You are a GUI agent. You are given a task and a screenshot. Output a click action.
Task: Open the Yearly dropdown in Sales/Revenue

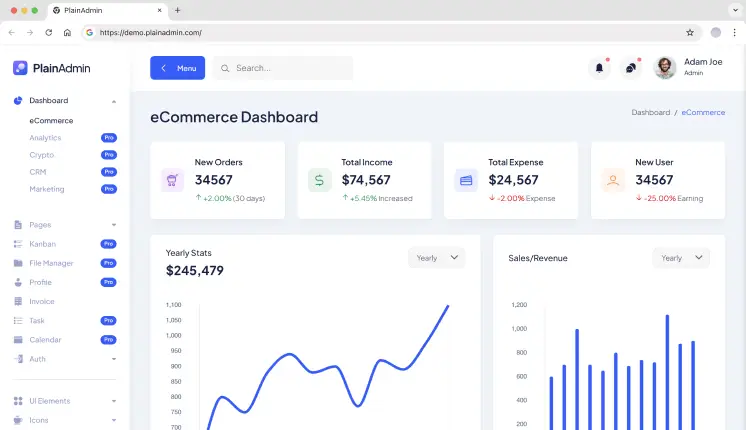tap(681, 258)
